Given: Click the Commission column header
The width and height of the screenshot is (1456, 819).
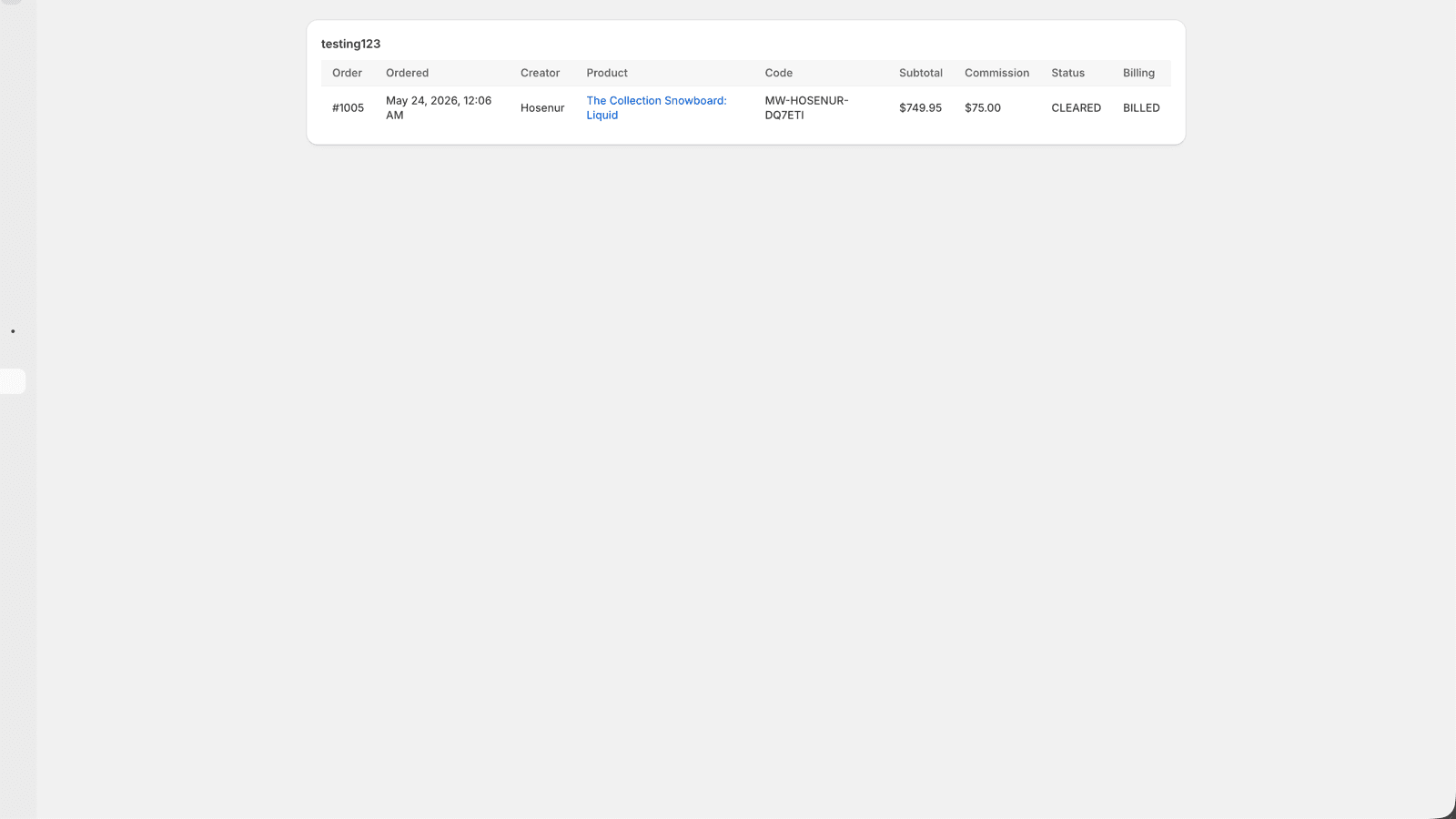Looking at the screenshot, I should coord(996,73).
